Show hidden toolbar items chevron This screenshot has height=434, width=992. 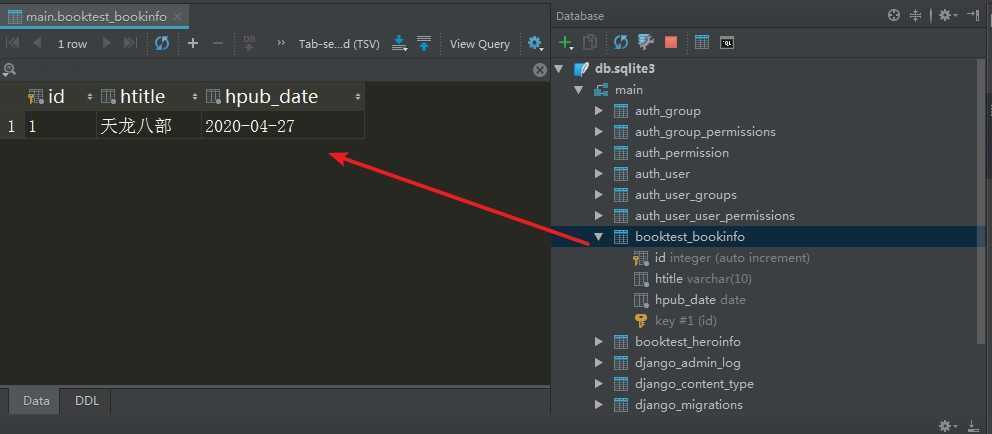pyautogui.click(x=281, y=43)
